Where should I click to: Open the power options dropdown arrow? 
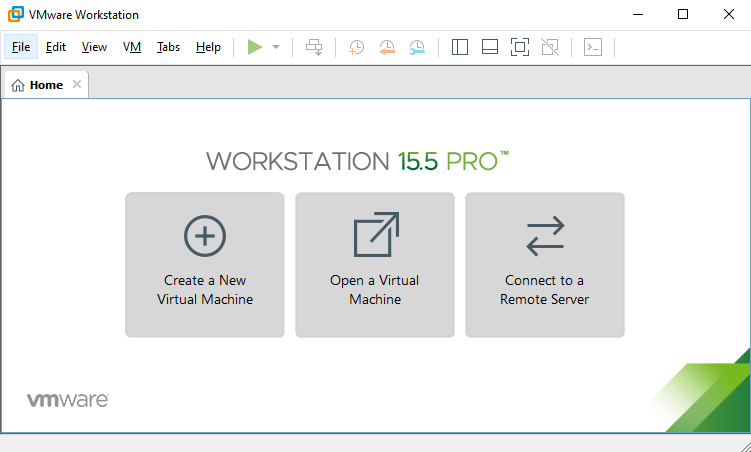click(276, 47)
